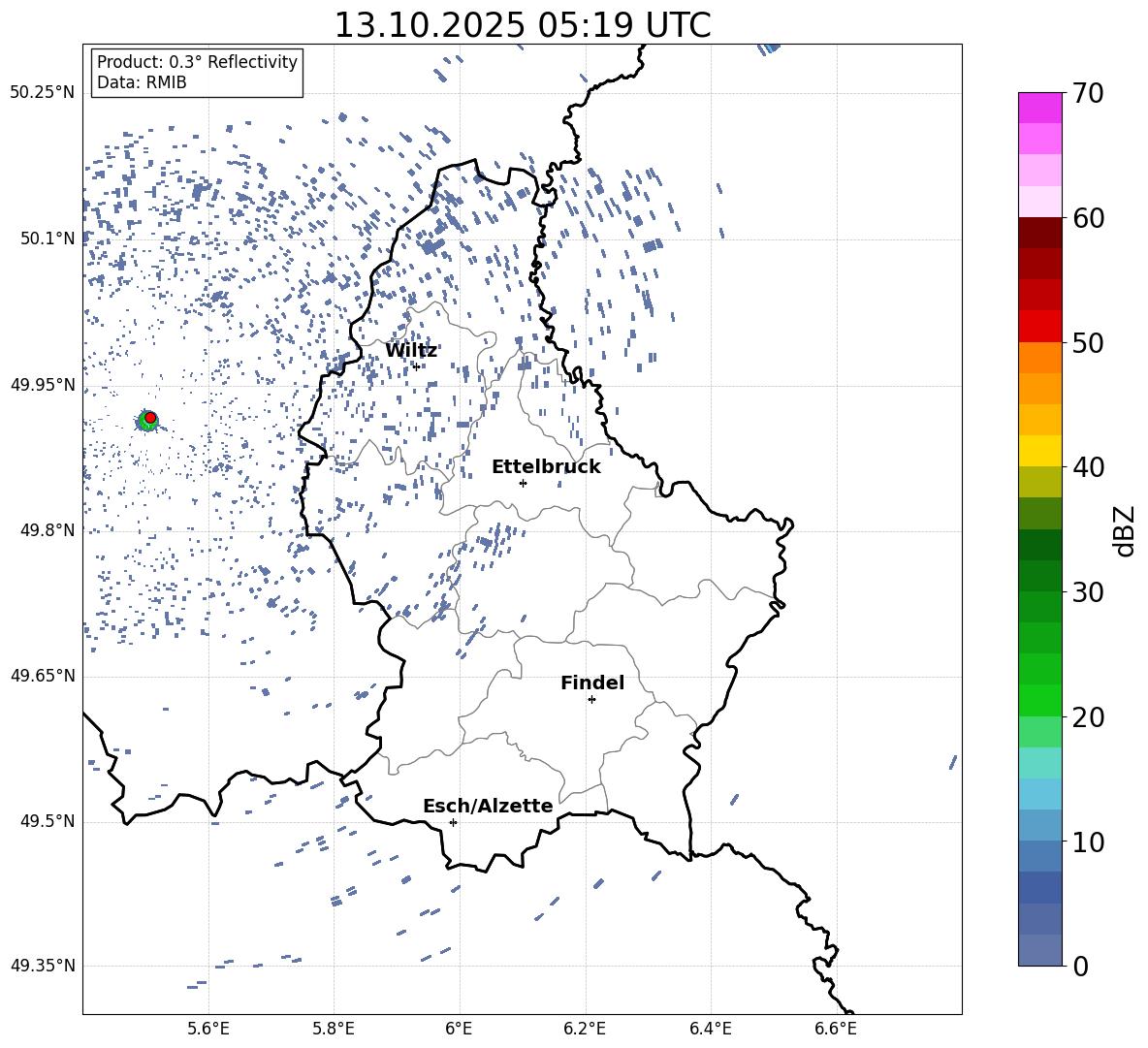
Task: Click the 40 colorbar tick label
Action: coord(1088,467)
